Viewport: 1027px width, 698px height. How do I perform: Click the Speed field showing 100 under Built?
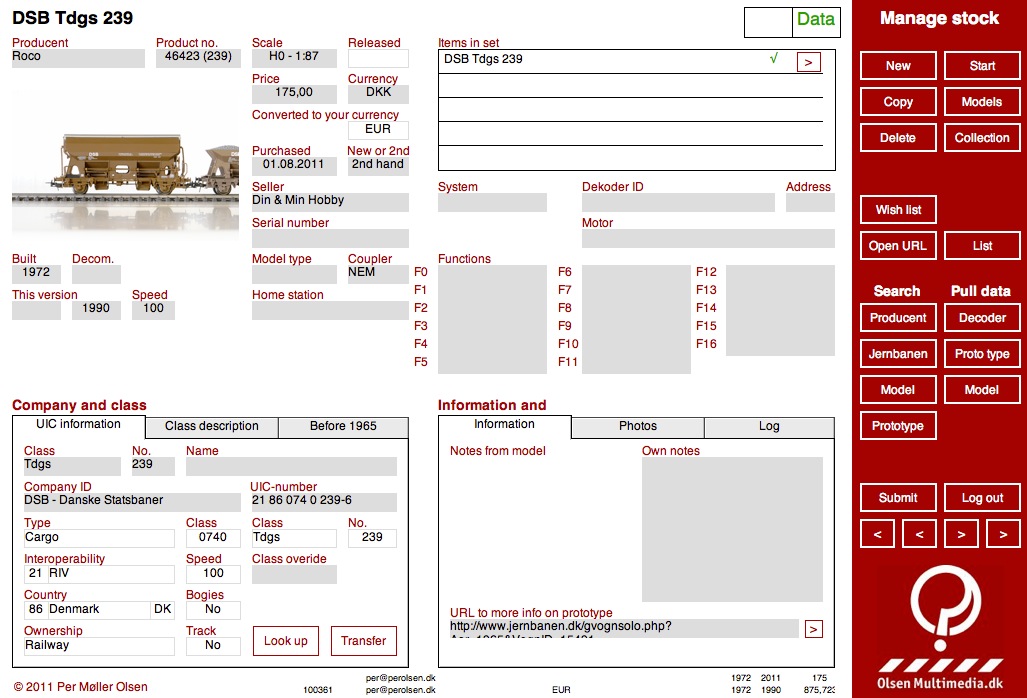[153, 310]
